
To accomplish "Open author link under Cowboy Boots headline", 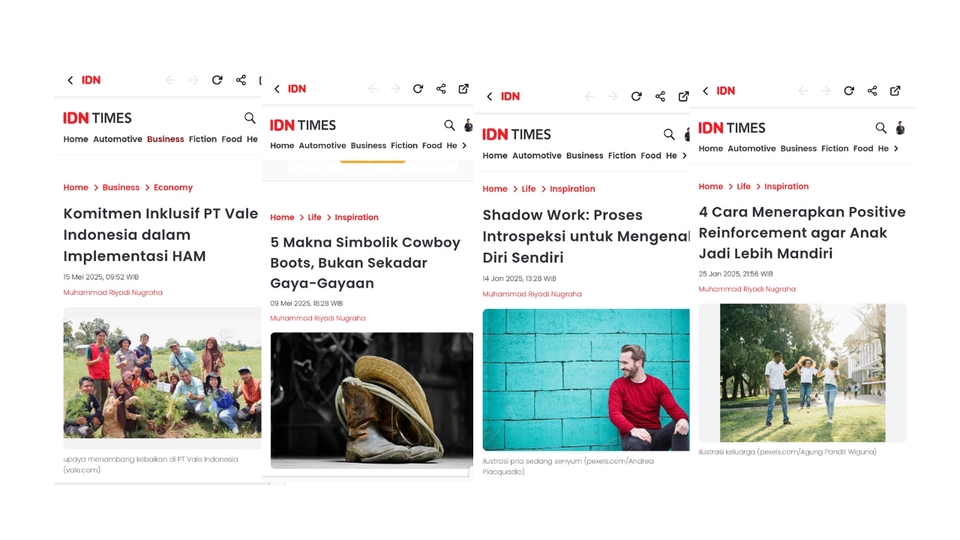I will coord(318,318).
